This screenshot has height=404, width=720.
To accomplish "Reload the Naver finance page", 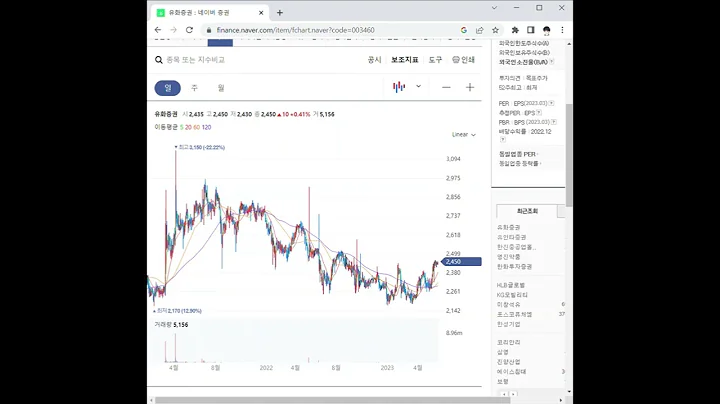I will 189,30.
